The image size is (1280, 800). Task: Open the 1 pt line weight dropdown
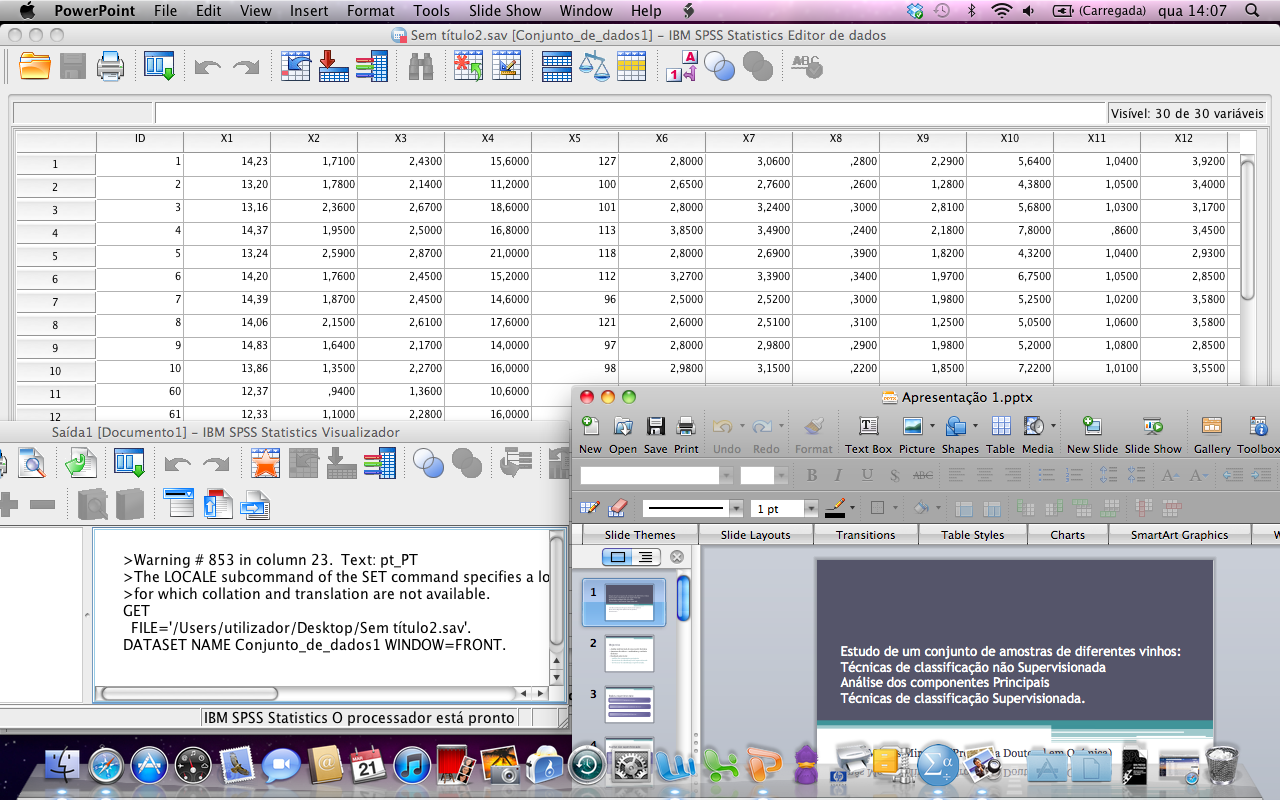[811, 508]
